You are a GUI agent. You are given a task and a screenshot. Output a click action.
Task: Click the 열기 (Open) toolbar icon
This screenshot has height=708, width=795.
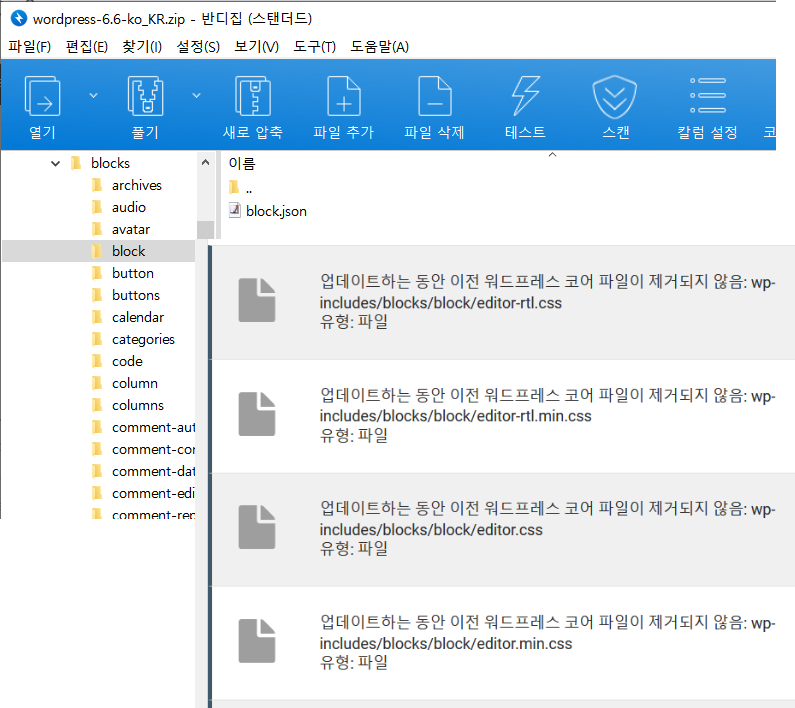tap(43, 96)
